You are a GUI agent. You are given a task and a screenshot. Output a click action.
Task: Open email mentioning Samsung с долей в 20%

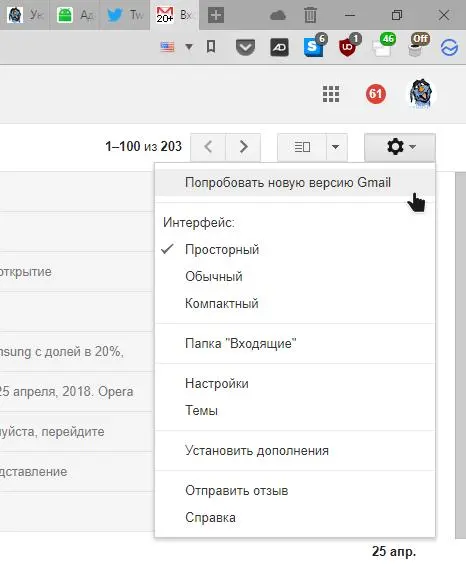pos(77,351)
